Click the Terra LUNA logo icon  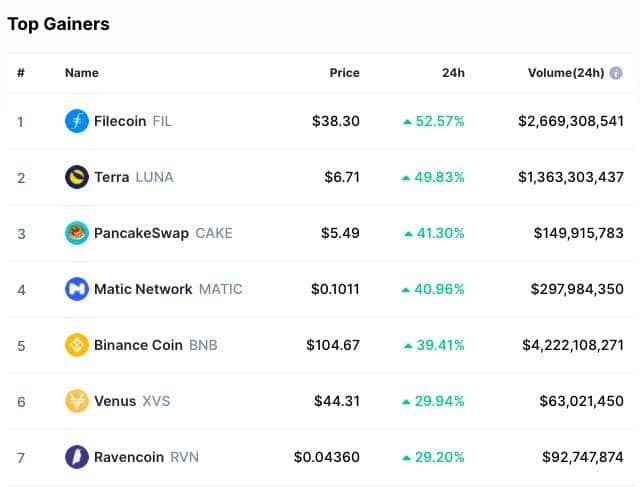(x=77, y=177)
